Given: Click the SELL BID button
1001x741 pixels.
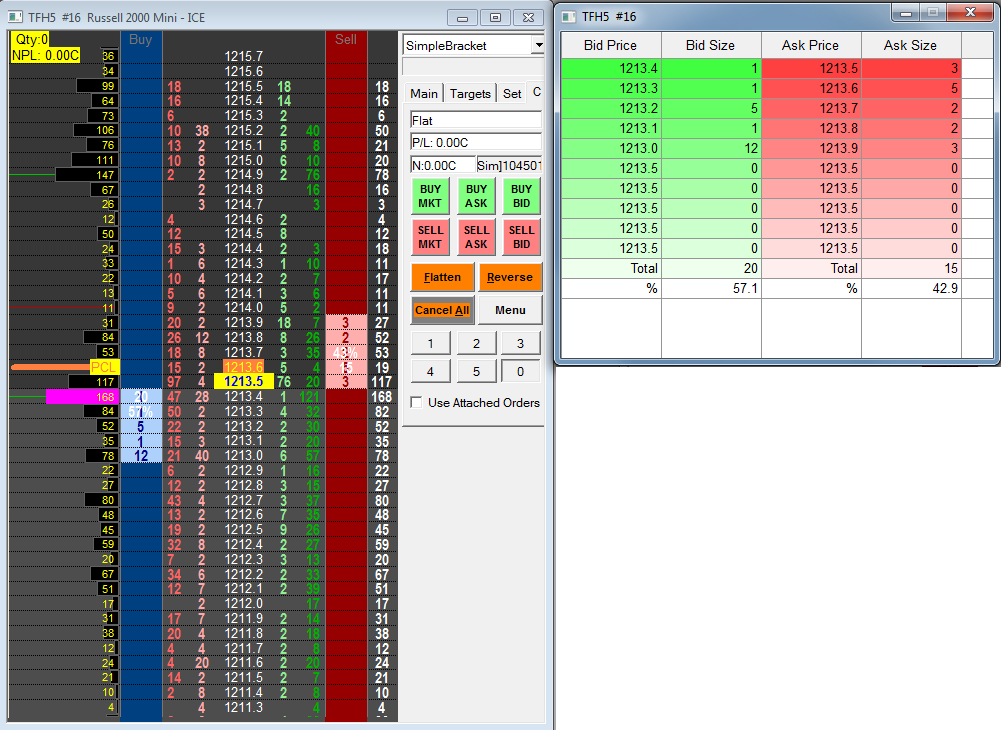Looking at the screenshot, I should [x=522, y=237].
